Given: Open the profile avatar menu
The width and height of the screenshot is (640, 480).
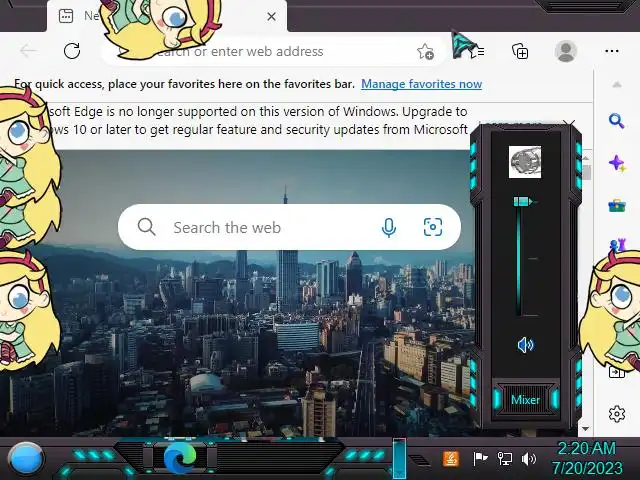Looking at the screenshot, I should click(566, 51).
